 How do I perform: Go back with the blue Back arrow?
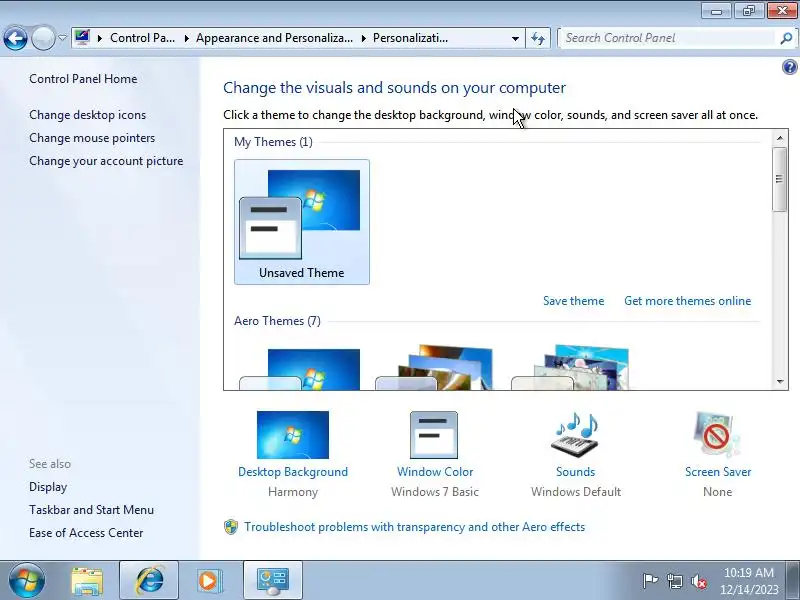16,38
